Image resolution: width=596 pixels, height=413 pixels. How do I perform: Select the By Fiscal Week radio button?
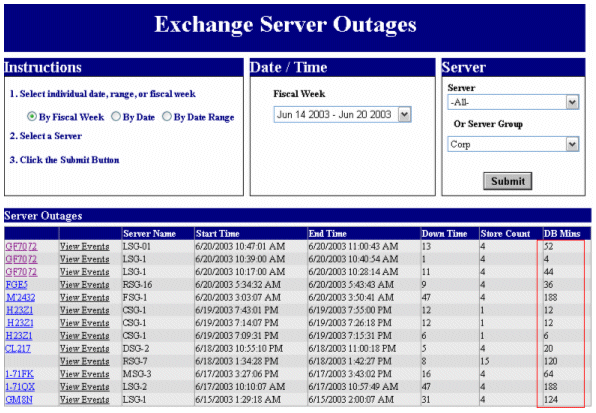point(32,117)
